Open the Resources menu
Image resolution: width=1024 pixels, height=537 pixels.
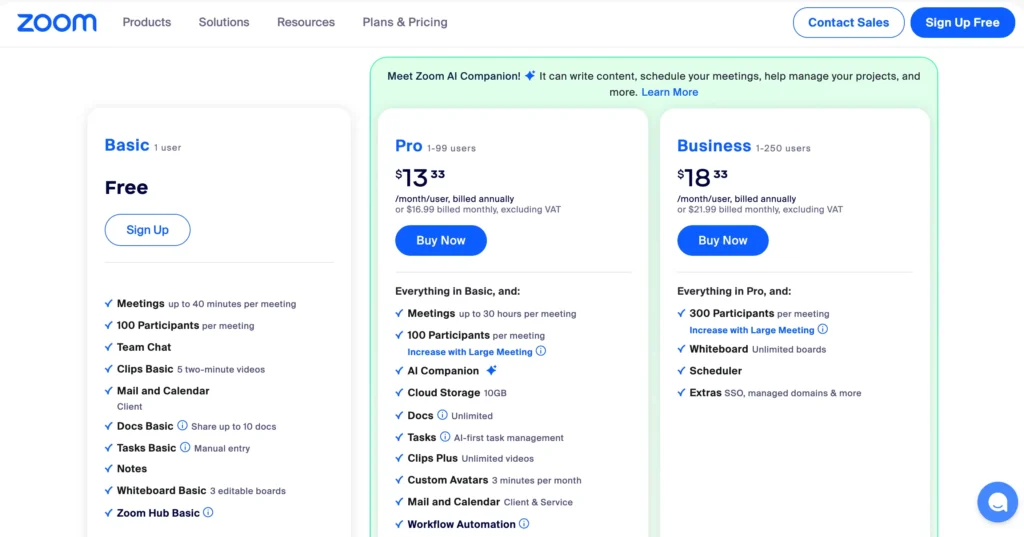point(306,22)
